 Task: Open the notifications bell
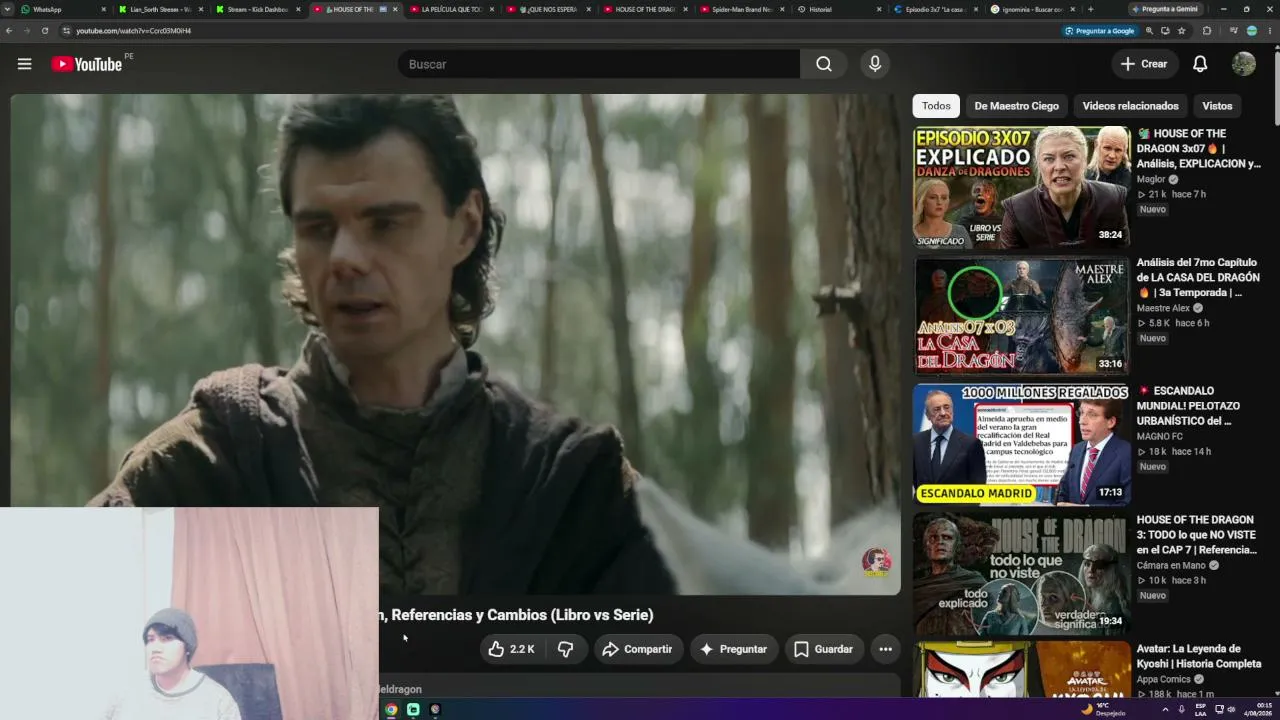[1200, 64]
